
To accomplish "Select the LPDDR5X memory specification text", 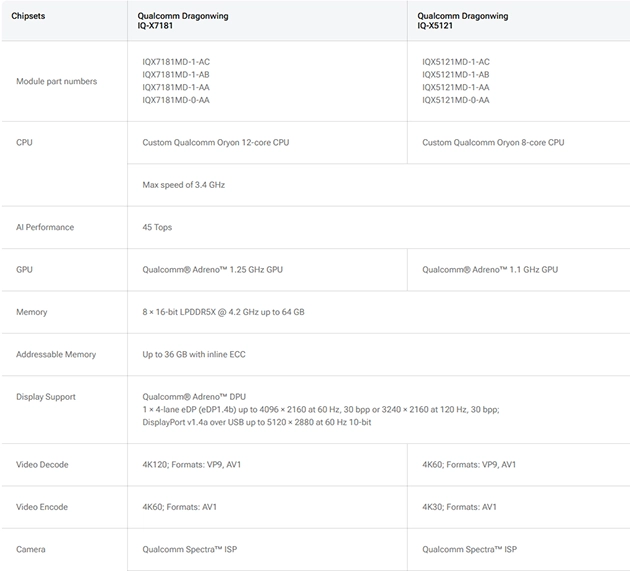I will (x=224, y=312).
